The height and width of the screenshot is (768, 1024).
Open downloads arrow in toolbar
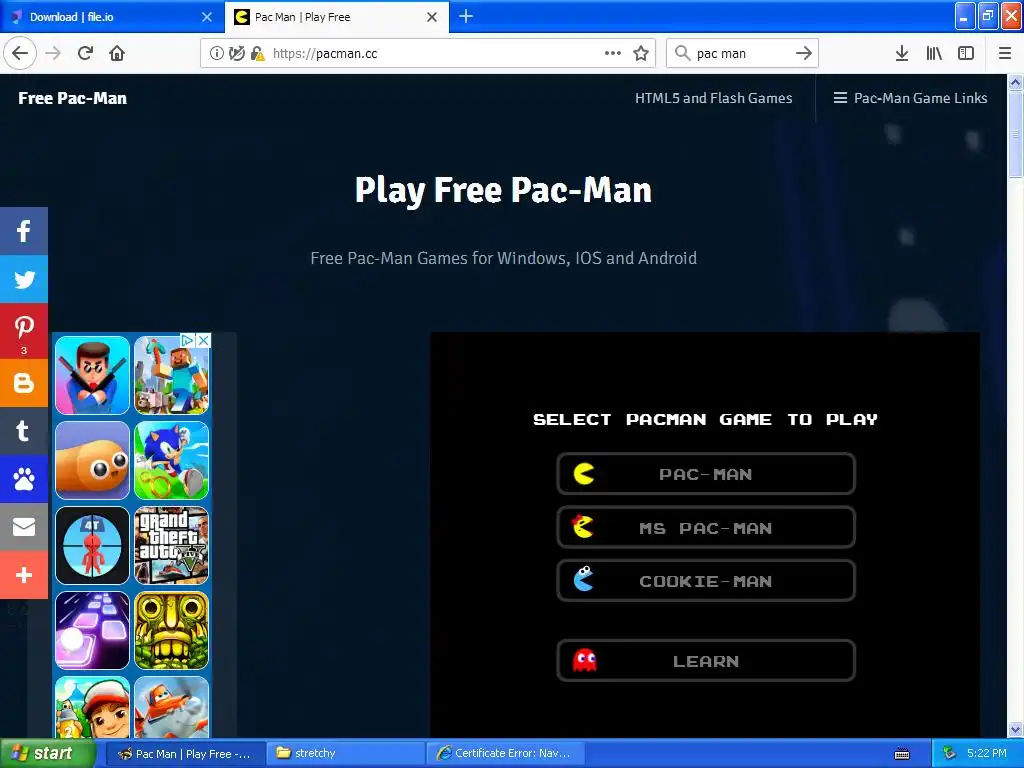tap(901, 53)
